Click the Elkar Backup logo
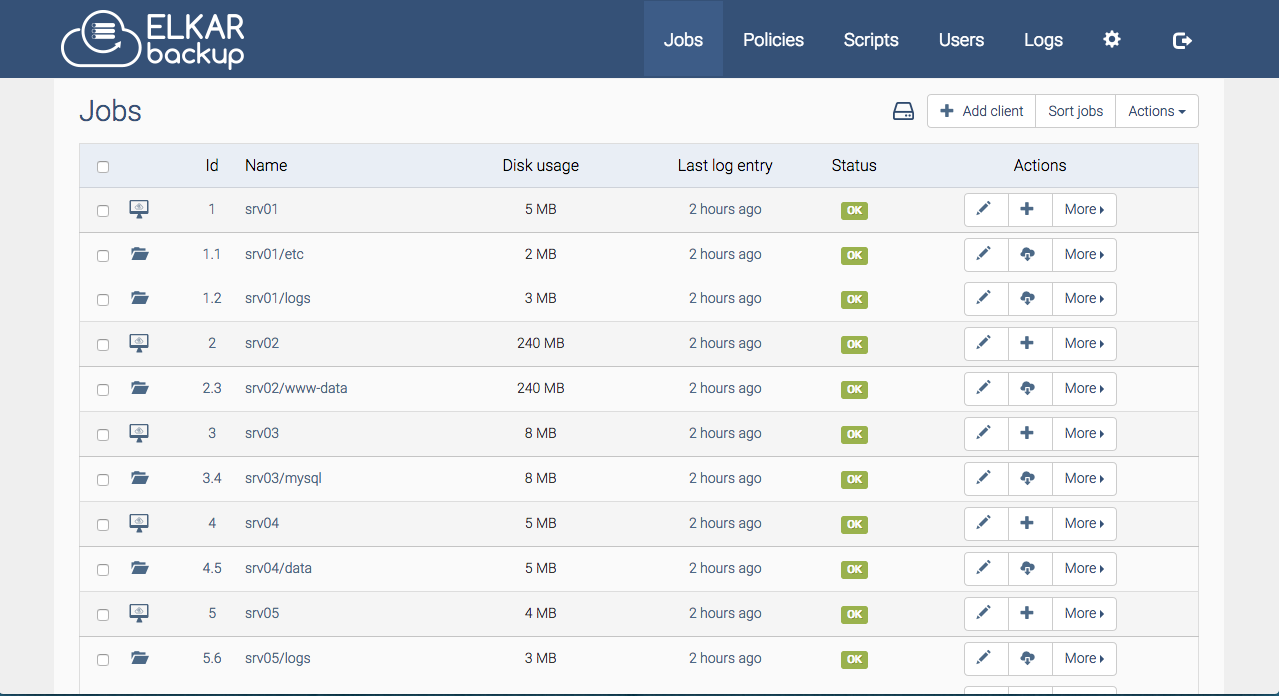The image size is (1279, 696). point(152,39)
